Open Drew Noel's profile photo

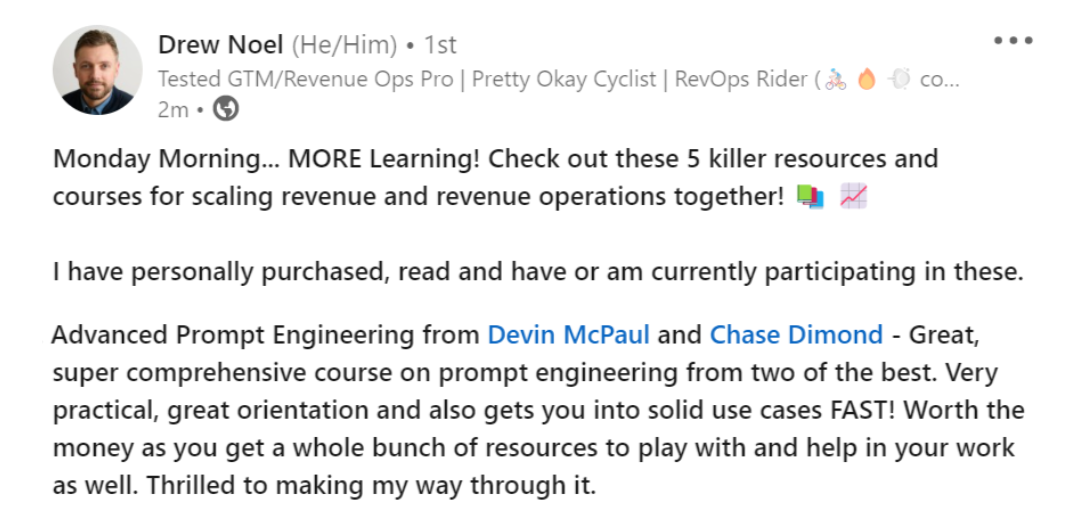tap(97, 70)
